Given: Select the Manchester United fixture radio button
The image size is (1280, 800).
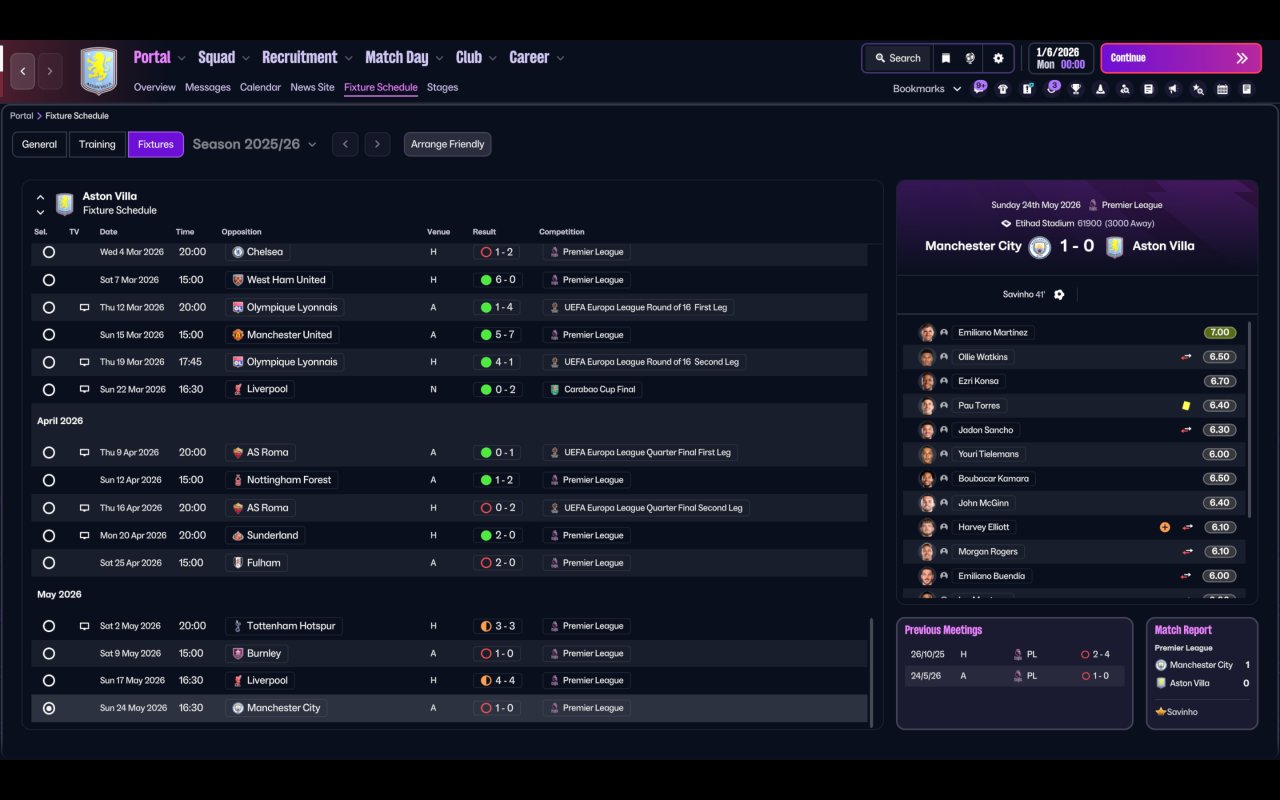Looking at the screenshot, I should [49, 335].
